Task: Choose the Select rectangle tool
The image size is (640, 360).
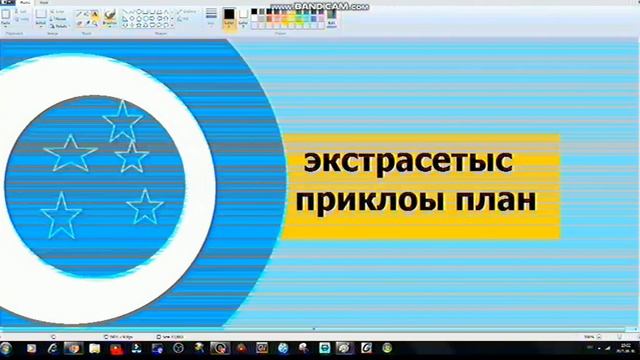Action: [41, 14]
